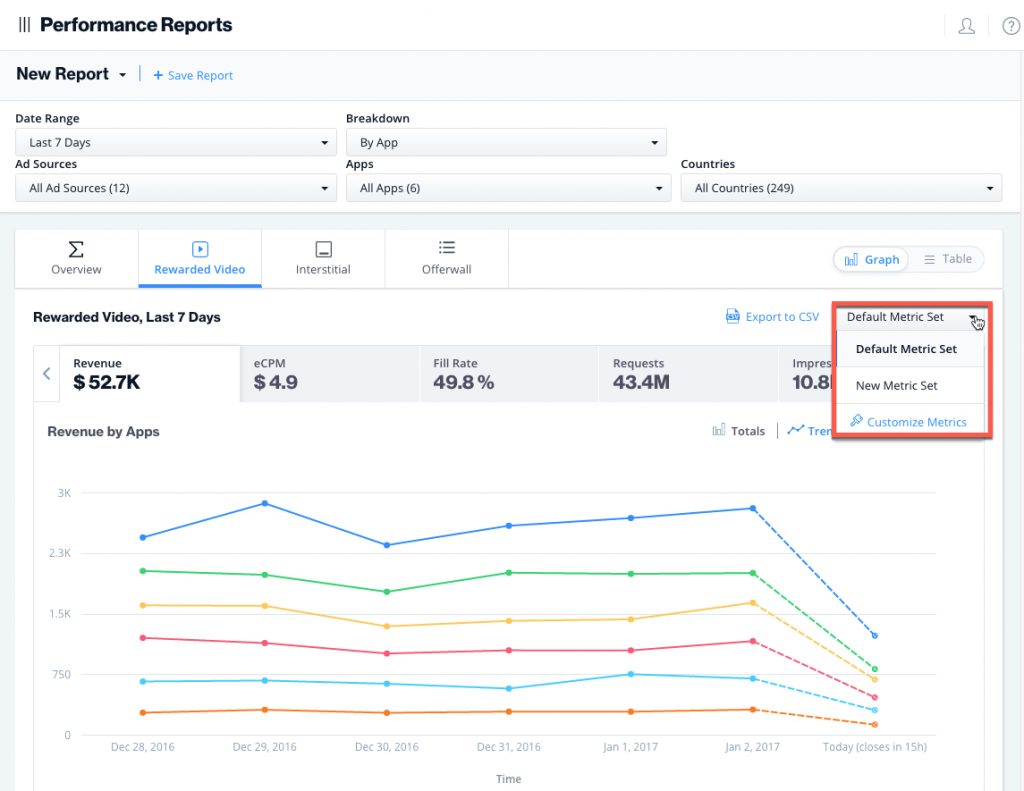The image size is (1024, 791).
Task: Click the Totals bar-chart icon
Action: (x=719, y=430)
